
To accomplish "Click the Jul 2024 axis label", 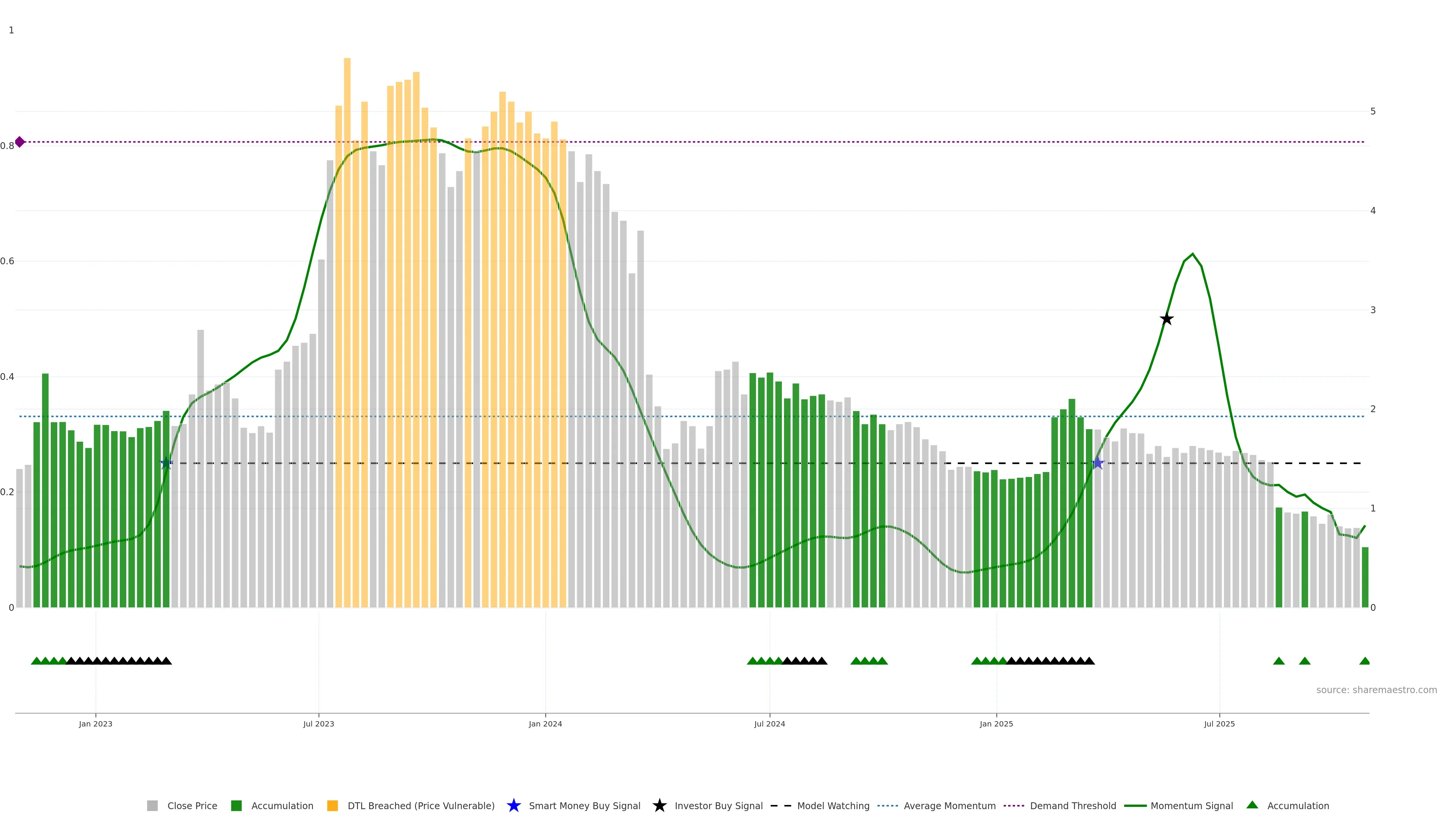I will 769,724.
